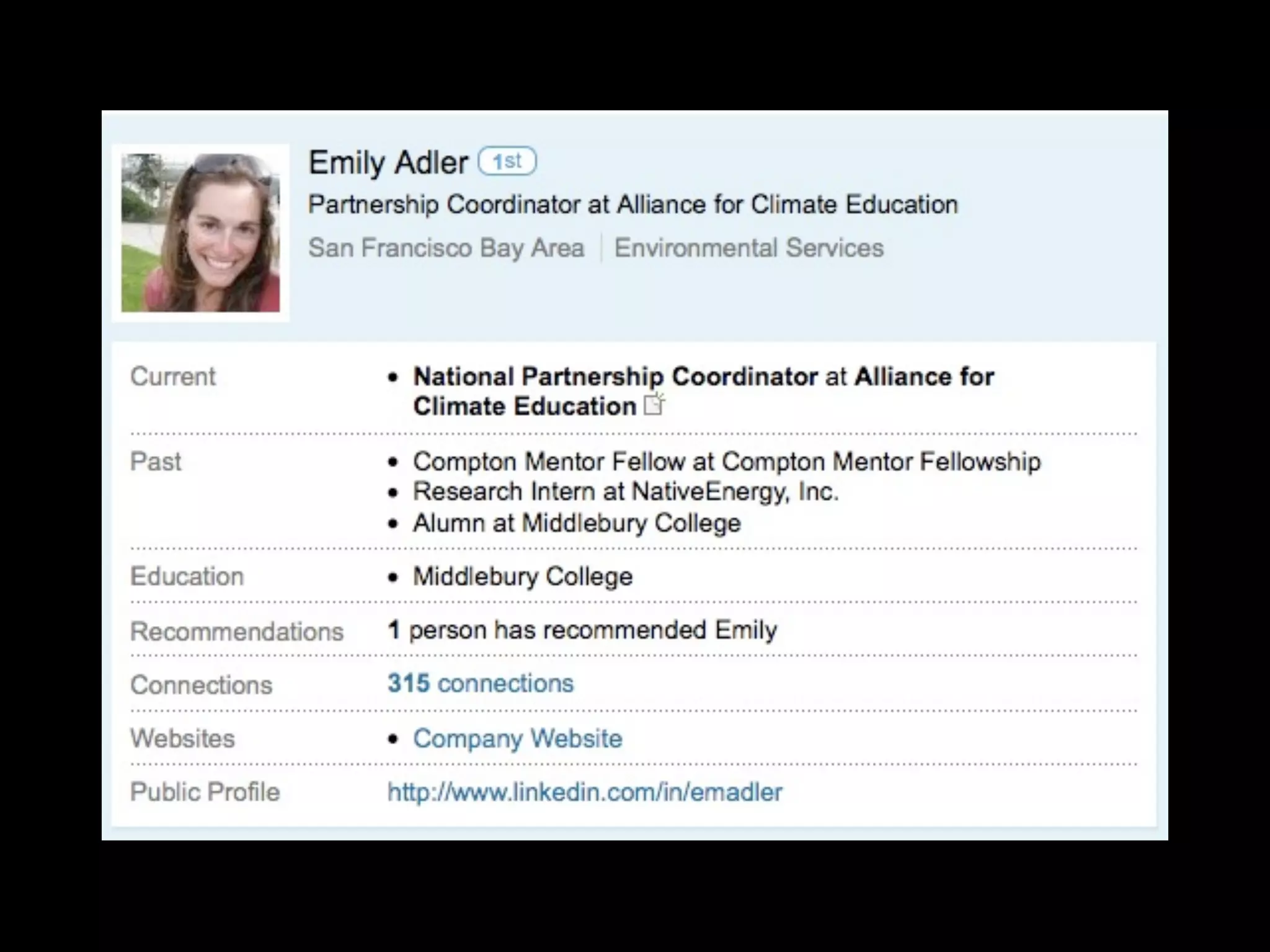Click the Partnership Coordinator headline text
The image size is (1270, 952).
point(633,205)
